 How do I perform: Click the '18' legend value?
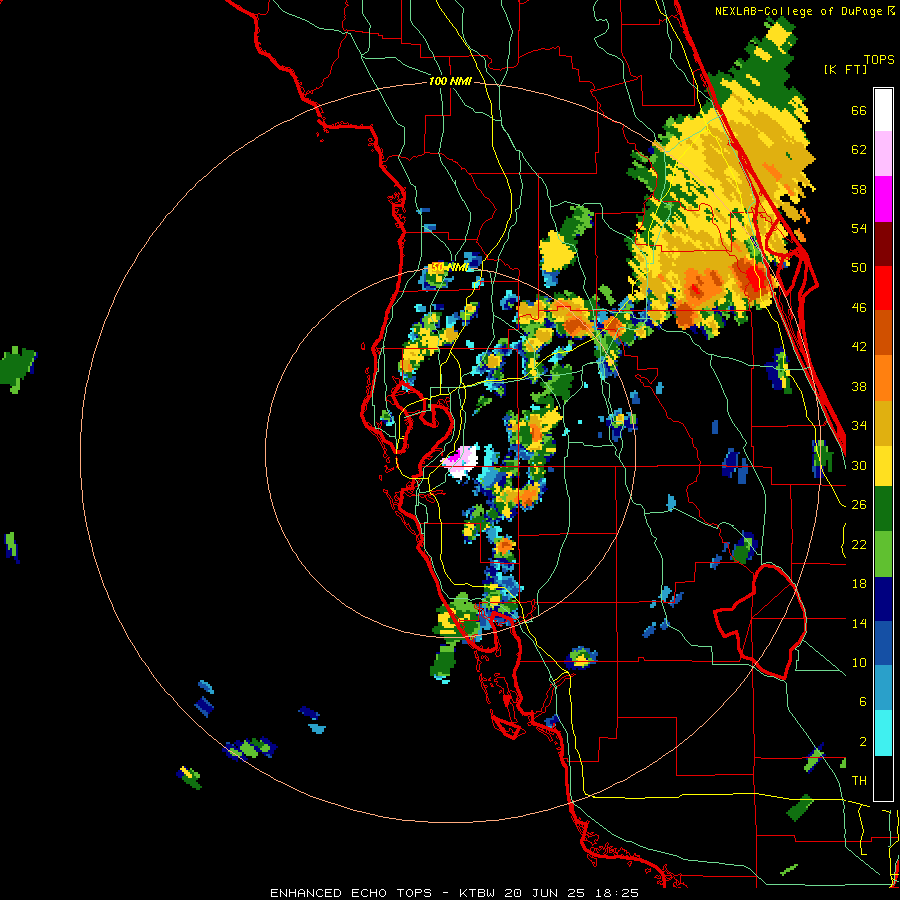point(859,584)
